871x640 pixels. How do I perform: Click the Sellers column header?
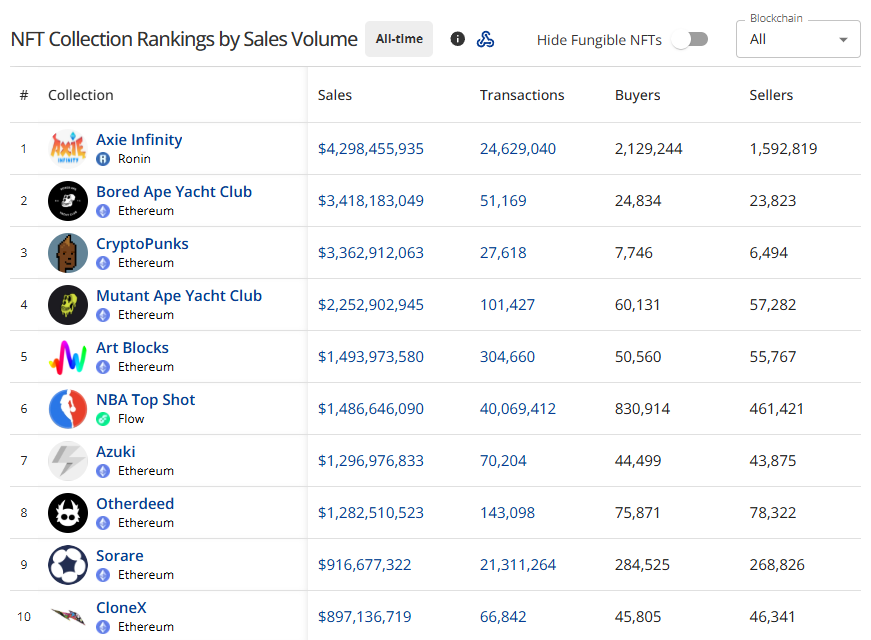pyautogui.click(x=771, y=95)
